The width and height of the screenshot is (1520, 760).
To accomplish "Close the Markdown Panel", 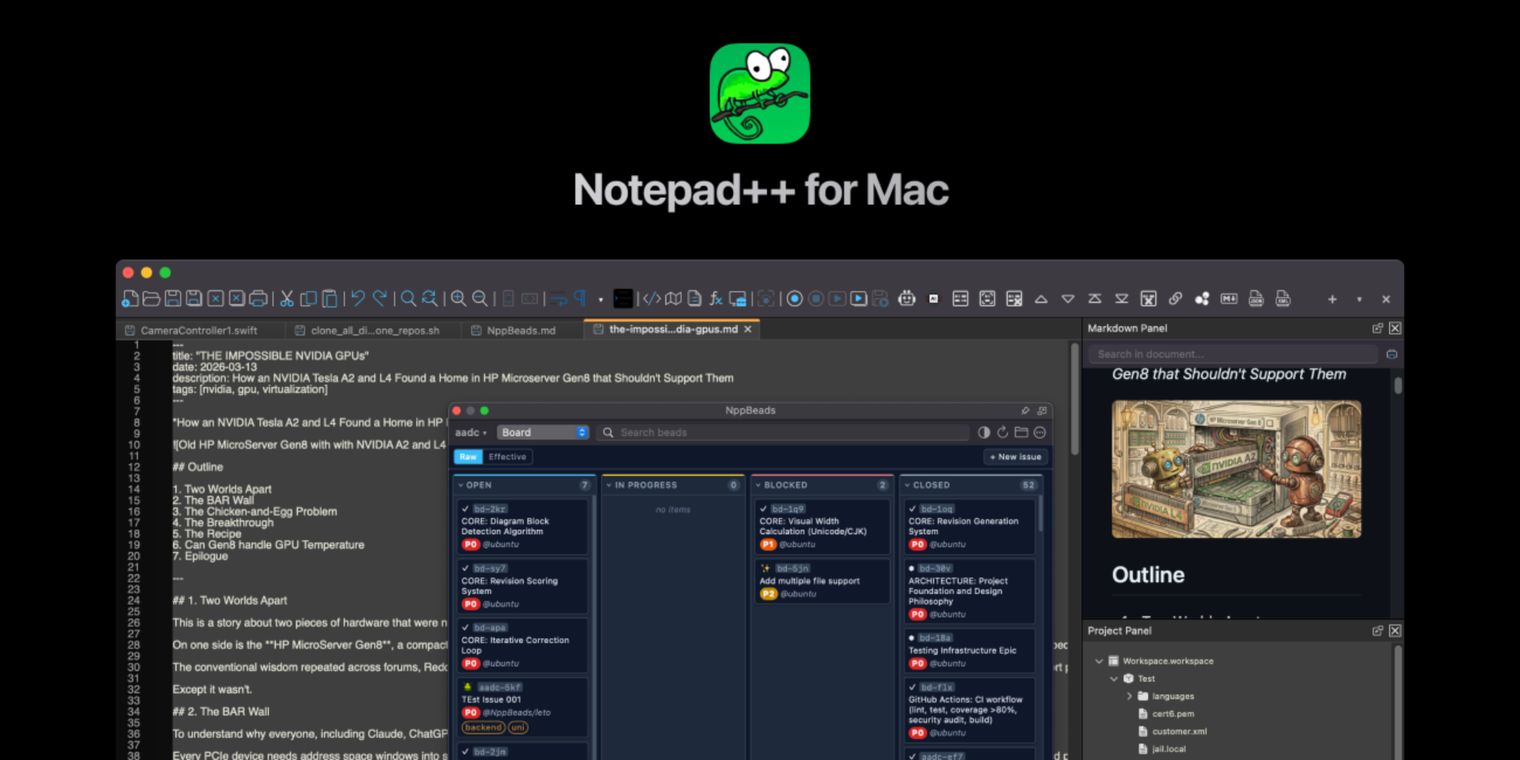I will 1395,328.
